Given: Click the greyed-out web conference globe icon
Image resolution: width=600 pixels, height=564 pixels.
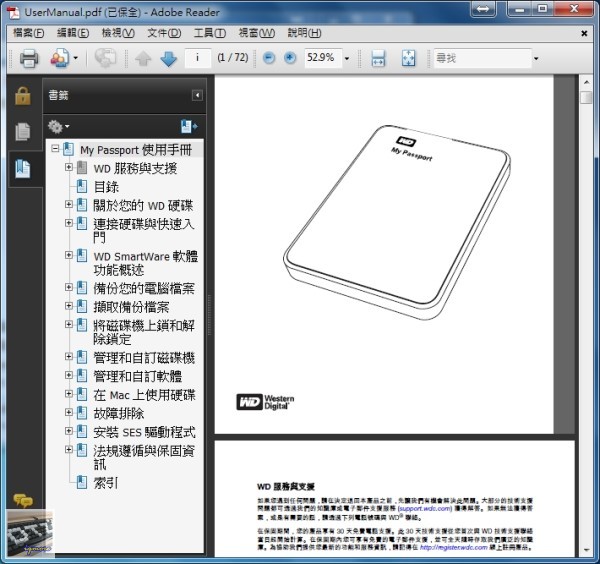Looking at the screenshot, I should [x=105, y=58].
